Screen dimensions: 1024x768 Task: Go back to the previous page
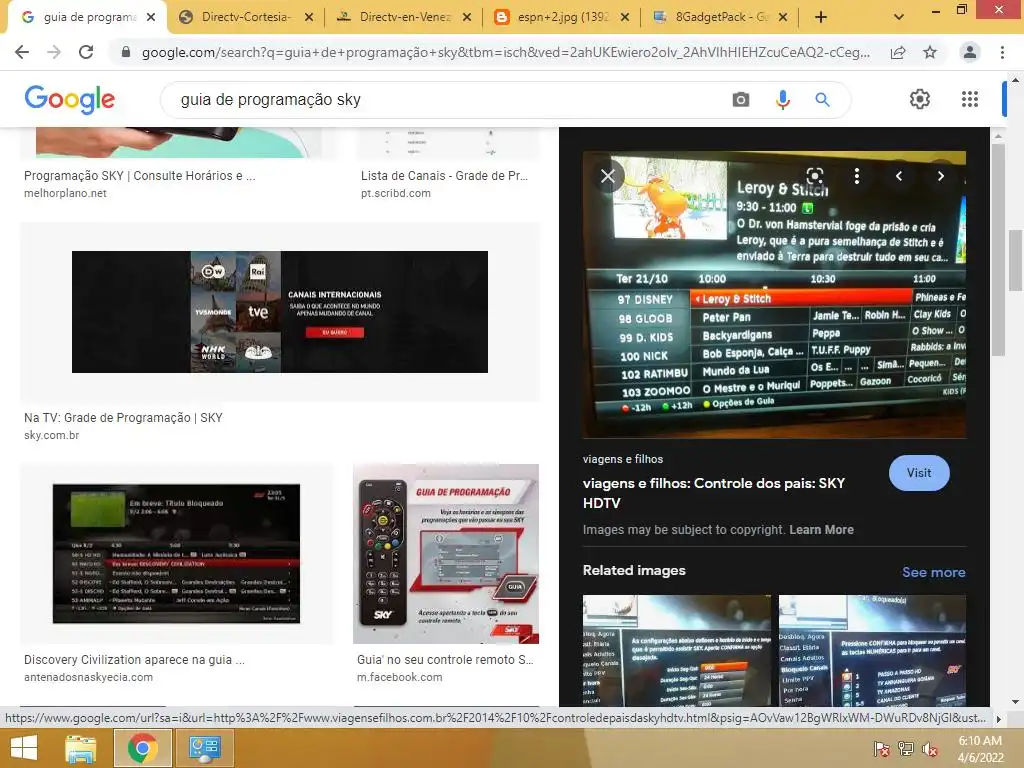22,52
